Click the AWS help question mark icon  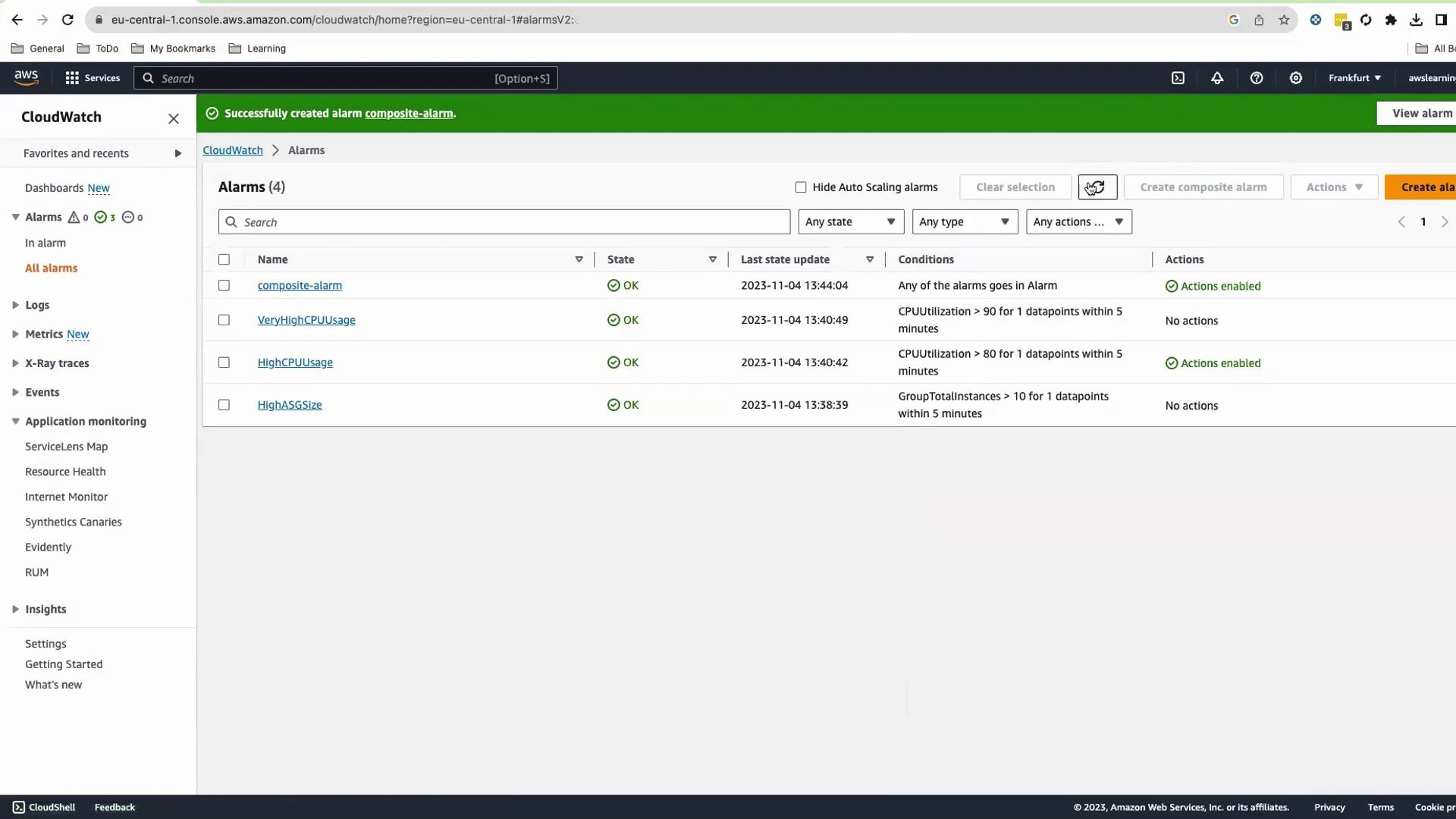[x=1257, y=78]
